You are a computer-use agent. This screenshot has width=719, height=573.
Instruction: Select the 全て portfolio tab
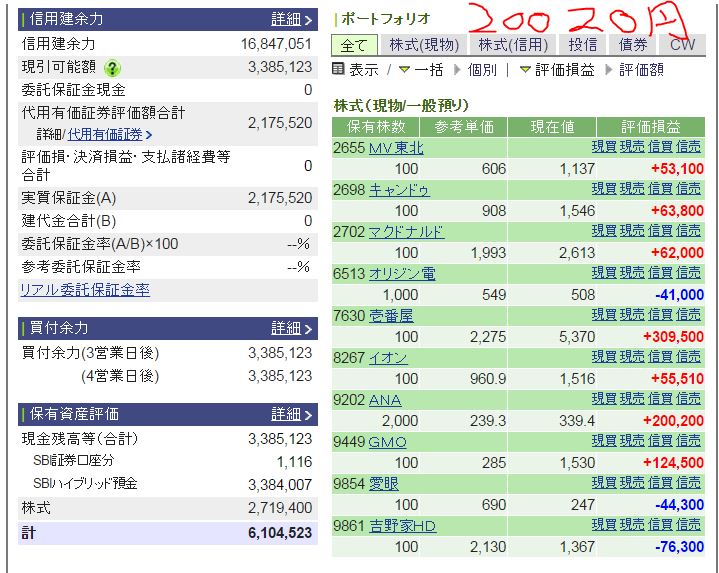click(x=354, y=45)
